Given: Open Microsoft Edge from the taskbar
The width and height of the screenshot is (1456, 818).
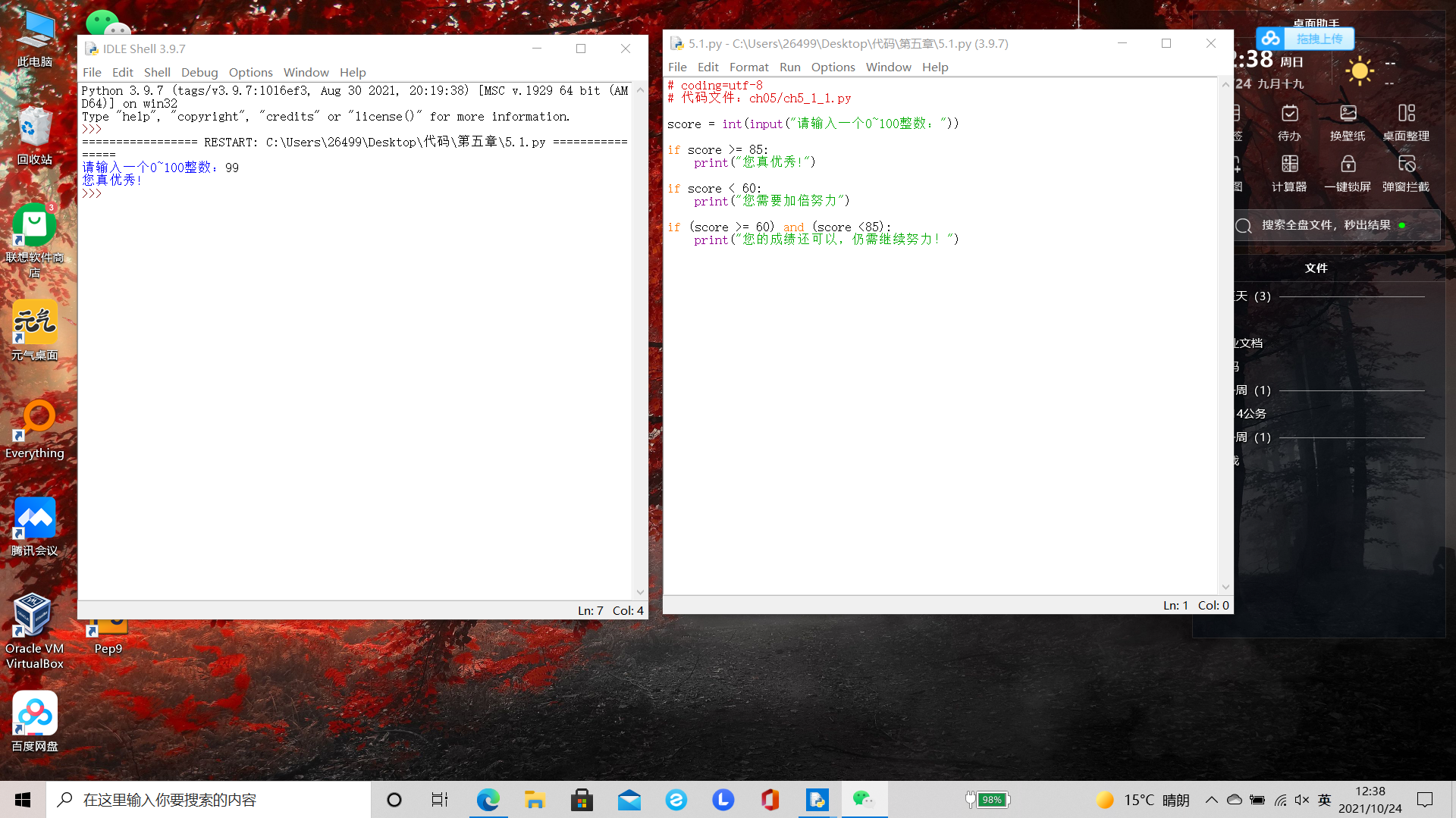Looking at the screenshot, I should coord(488,800).
